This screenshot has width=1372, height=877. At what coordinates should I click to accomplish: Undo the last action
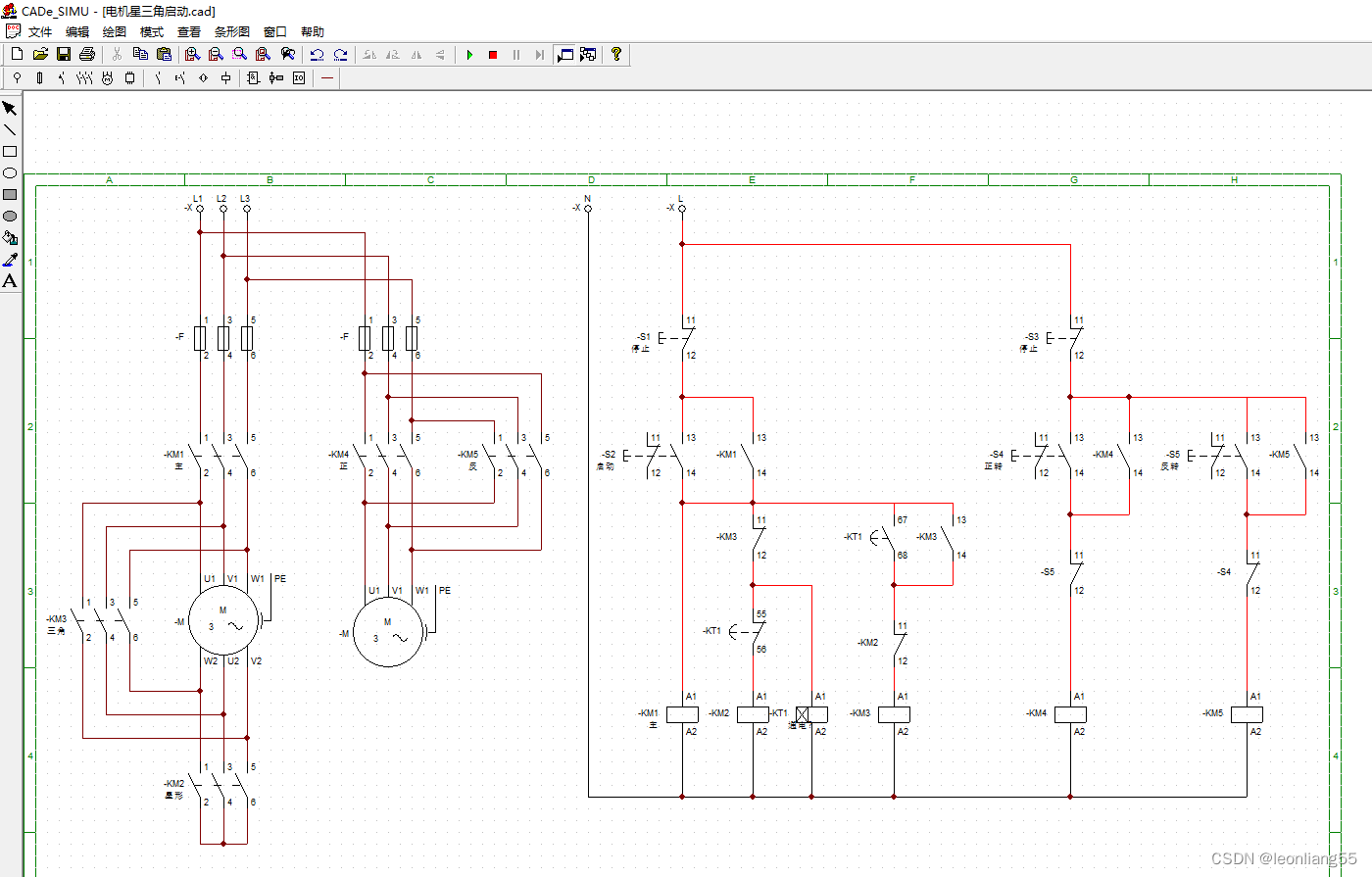click(x=317, y=54)
